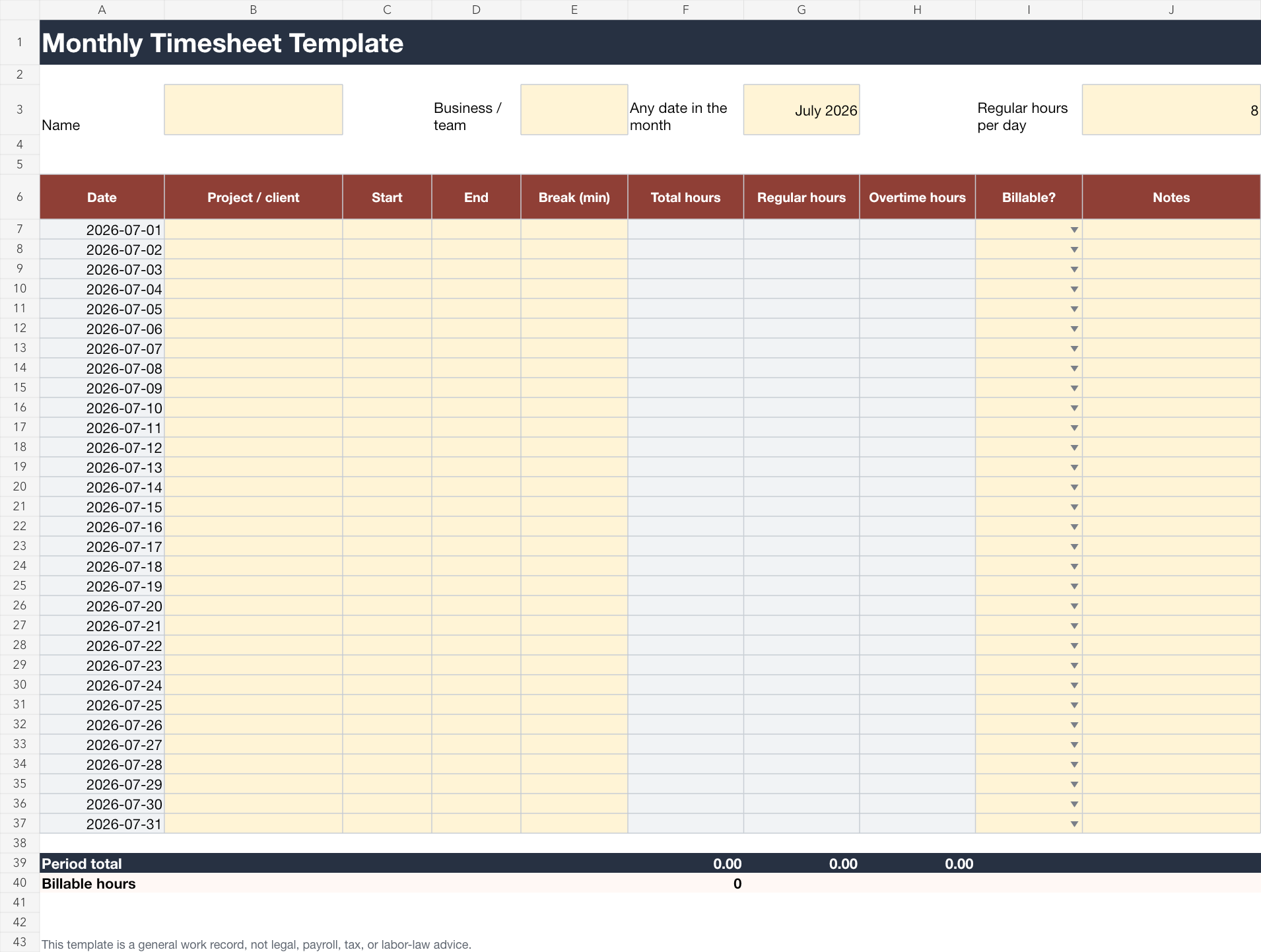
Task: Open Billable dropdown for 2026-07-14 row
Action: coord(1074,487)
